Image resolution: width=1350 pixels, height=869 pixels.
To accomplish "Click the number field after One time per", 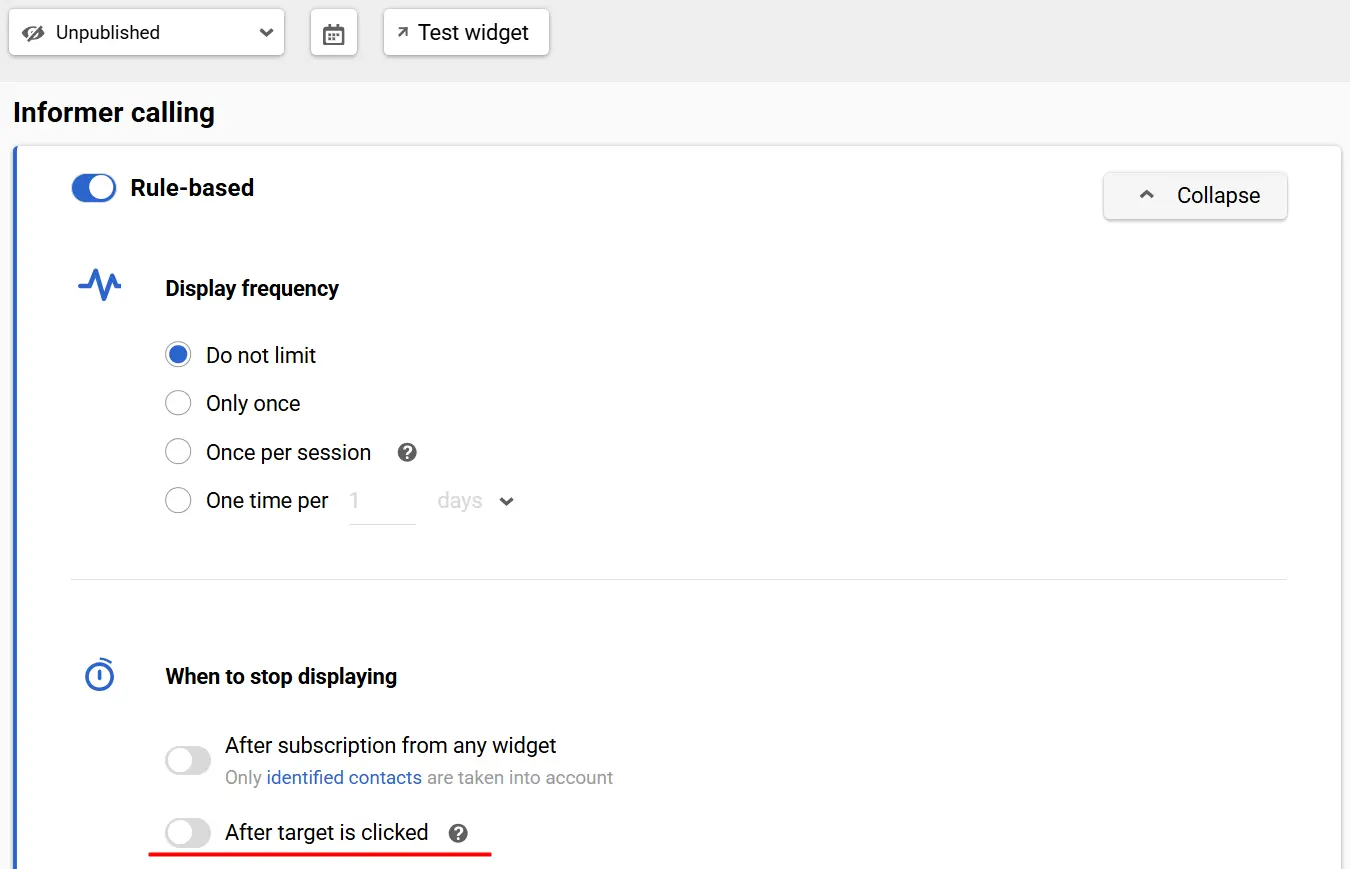I will point(382,501).
